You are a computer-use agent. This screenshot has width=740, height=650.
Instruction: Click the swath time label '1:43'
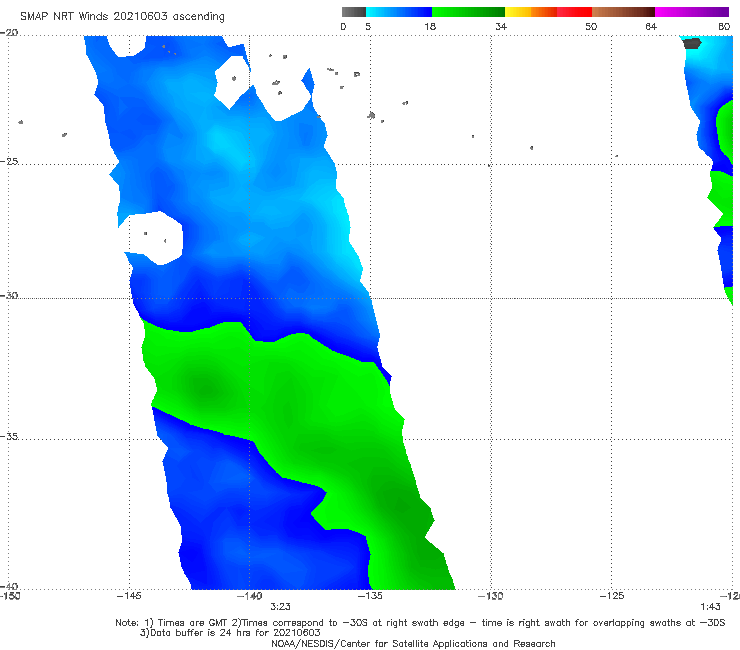pos(710,607)
